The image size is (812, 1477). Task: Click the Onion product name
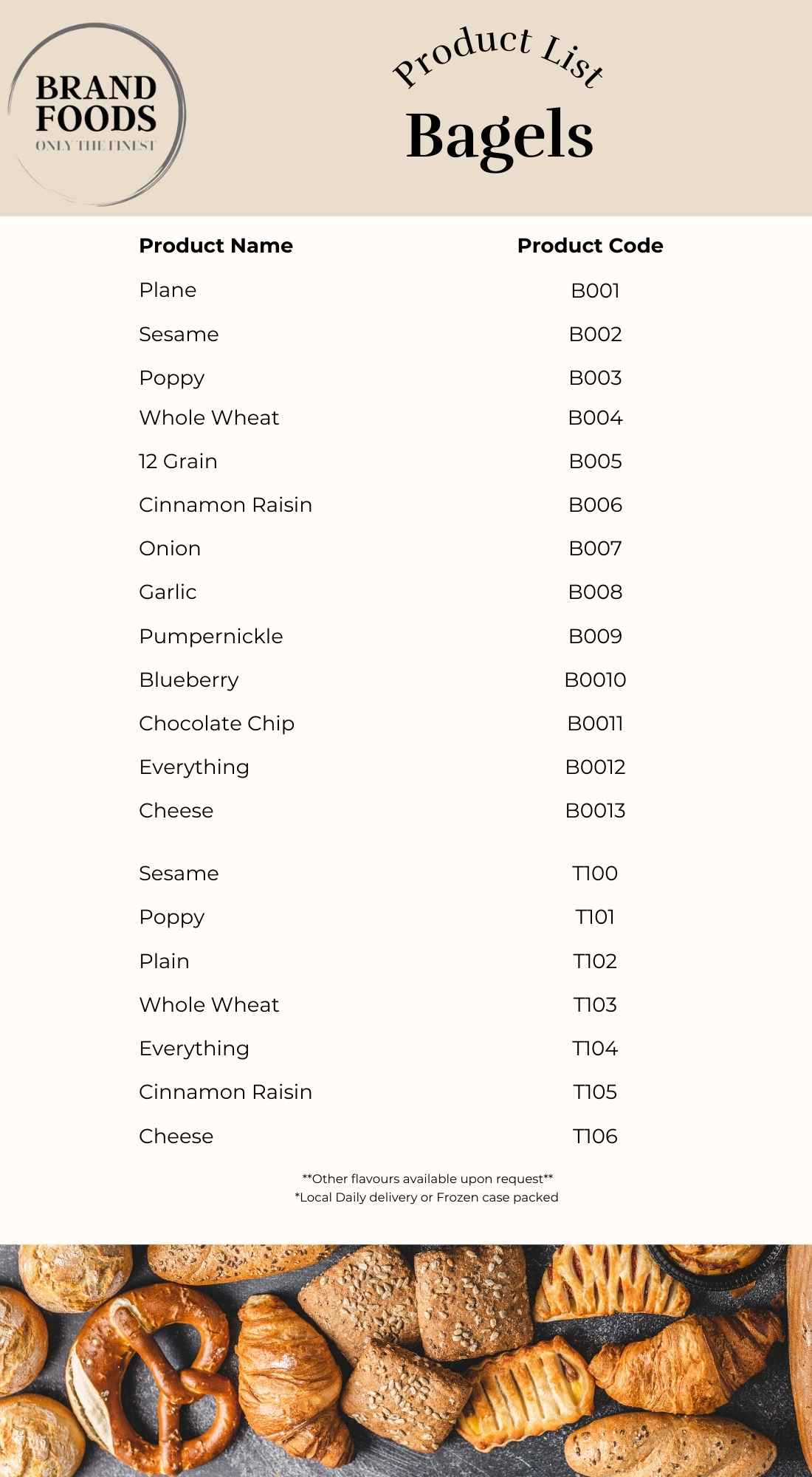pyautogui.click(x=170, y=549)
